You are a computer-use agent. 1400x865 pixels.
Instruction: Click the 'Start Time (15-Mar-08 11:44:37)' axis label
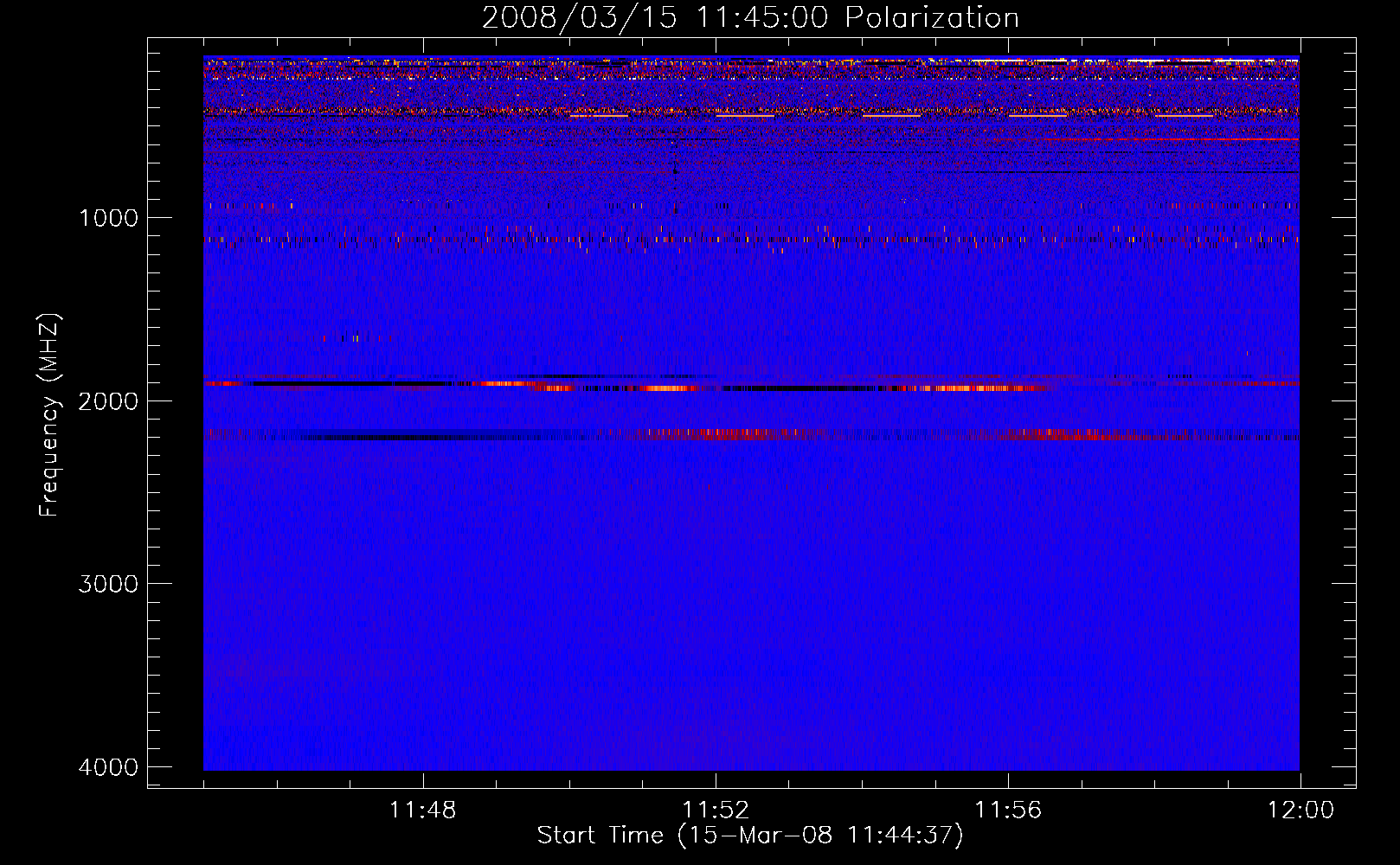[x=750, y=836]
